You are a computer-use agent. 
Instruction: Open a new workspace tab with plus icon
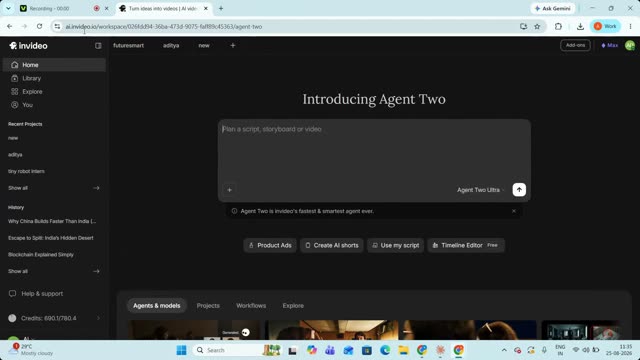pyautogui.click(x=233, y=45)
